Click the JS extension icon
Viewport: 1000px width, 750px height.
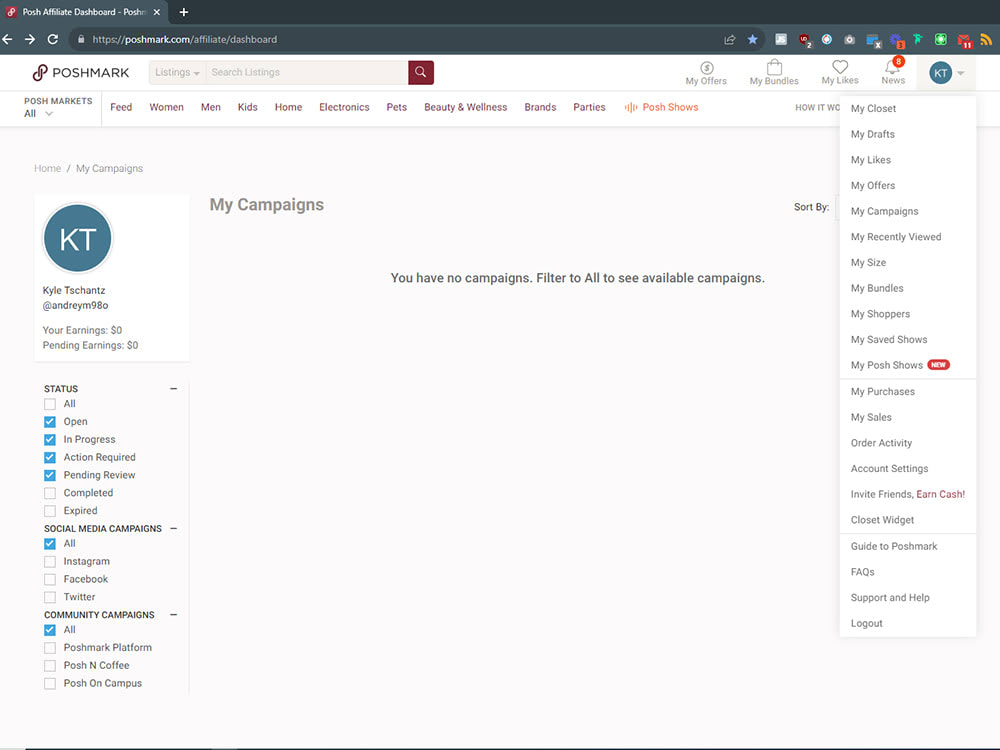click(781, 40)
